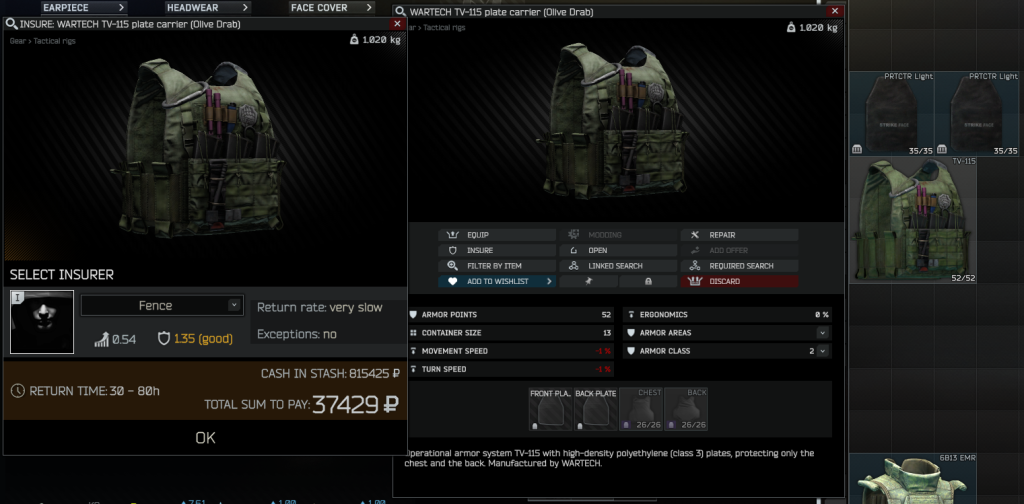Click the Armor Points stat row
This screenshot has height=504, width=1024.
[x=511, y=315]
